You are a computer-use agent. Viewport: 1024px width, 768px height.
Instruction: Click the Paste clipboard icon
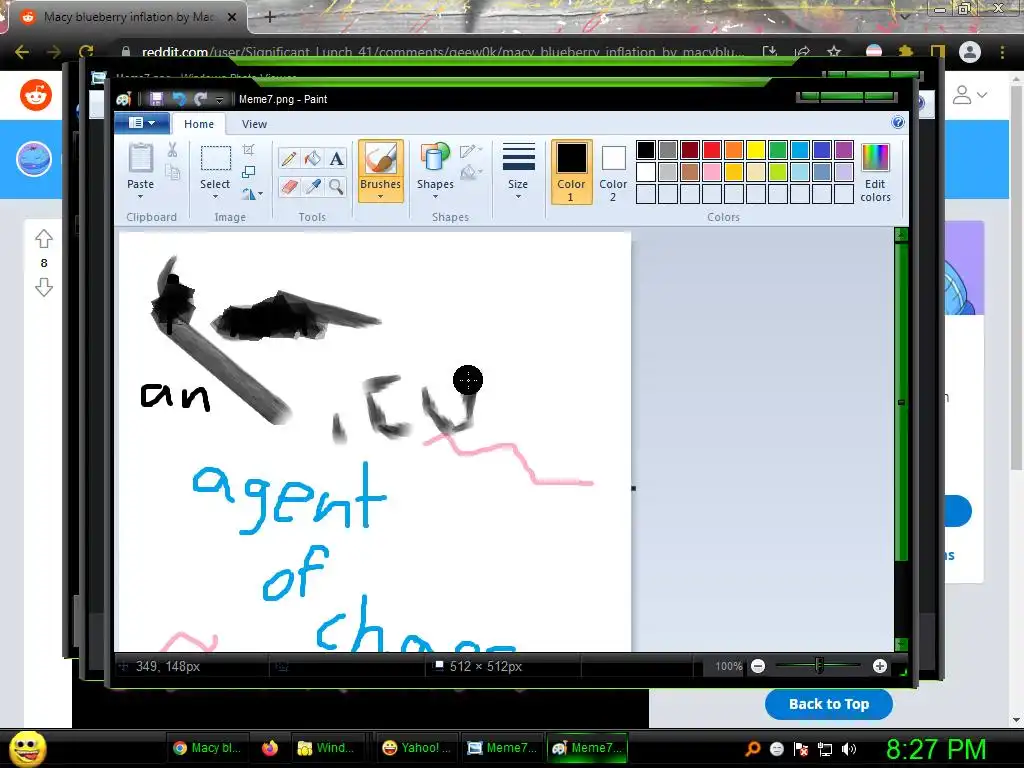coord(140,158)
